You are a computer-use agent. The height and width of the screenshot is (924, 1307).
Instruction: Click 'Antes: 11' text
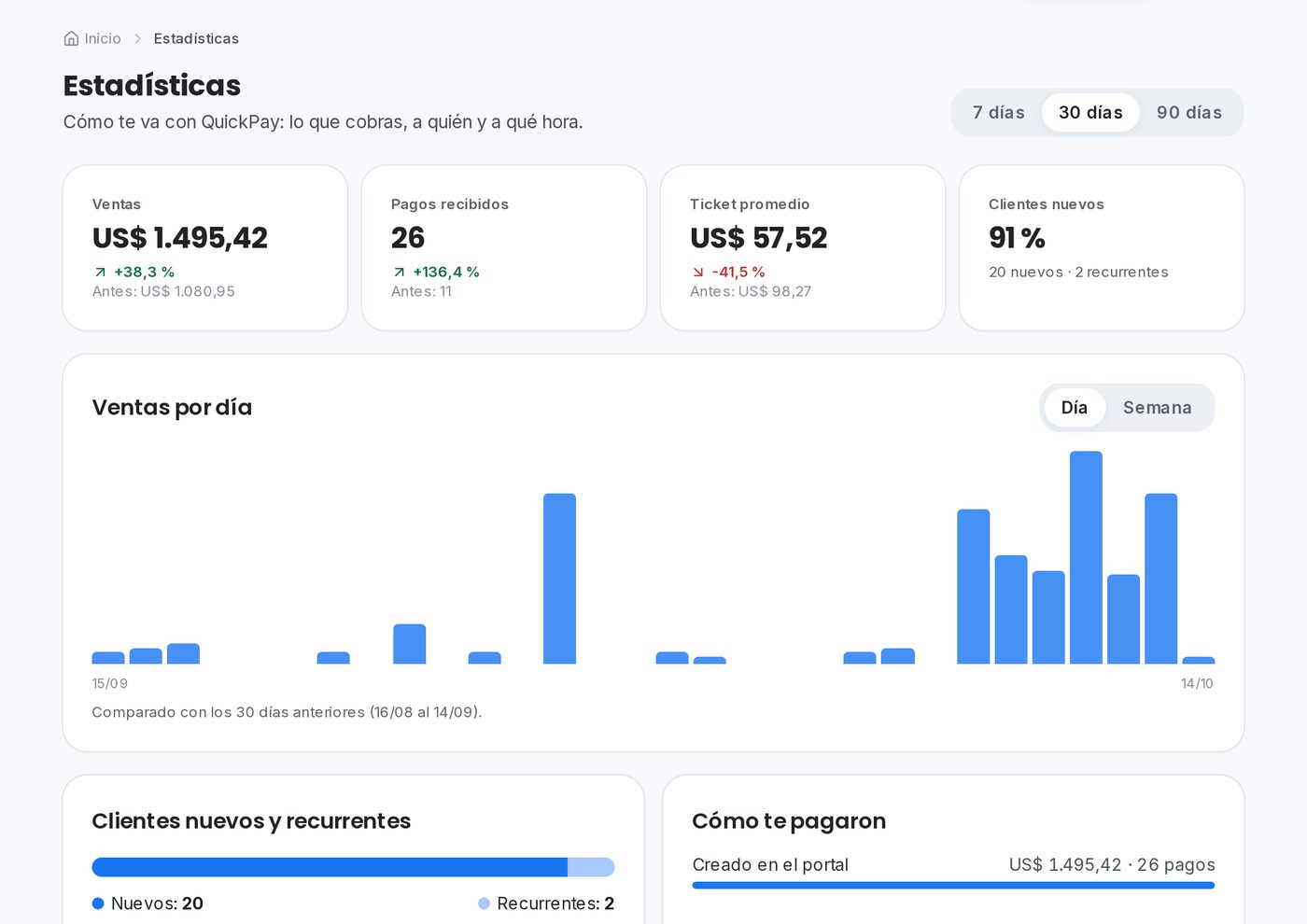coord(421,291)
